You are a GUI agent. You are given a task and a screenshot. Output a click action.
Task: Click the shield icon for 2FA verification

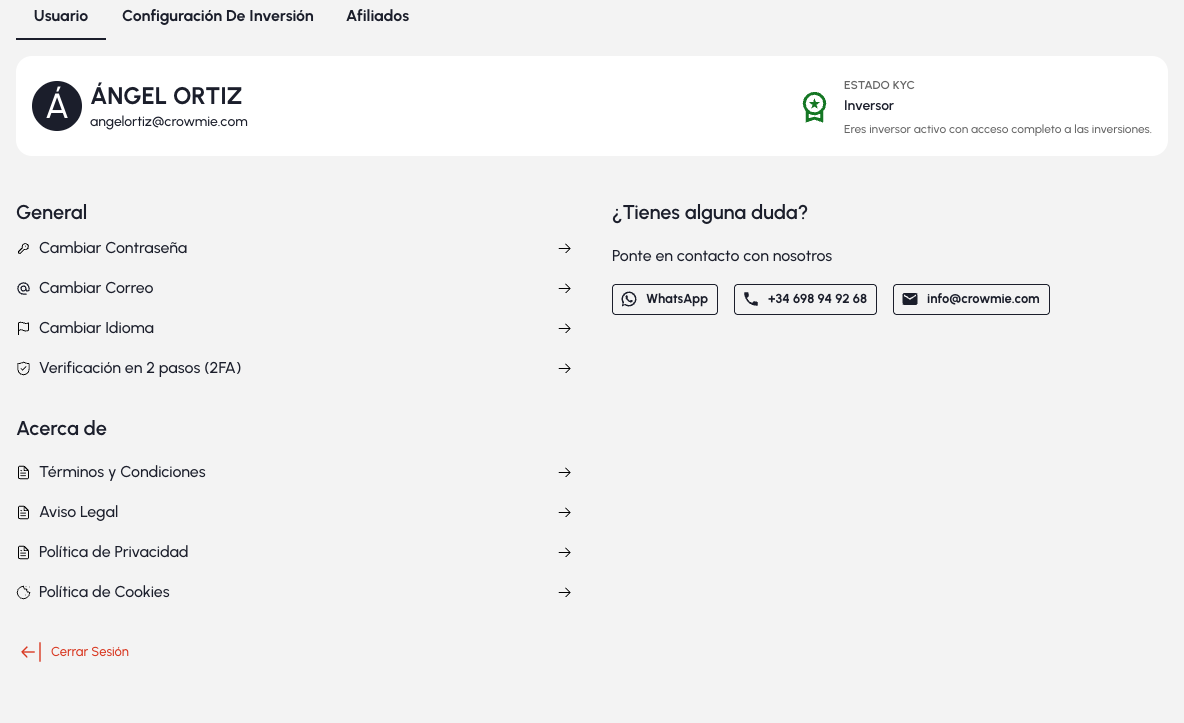(x=23, y=368)
